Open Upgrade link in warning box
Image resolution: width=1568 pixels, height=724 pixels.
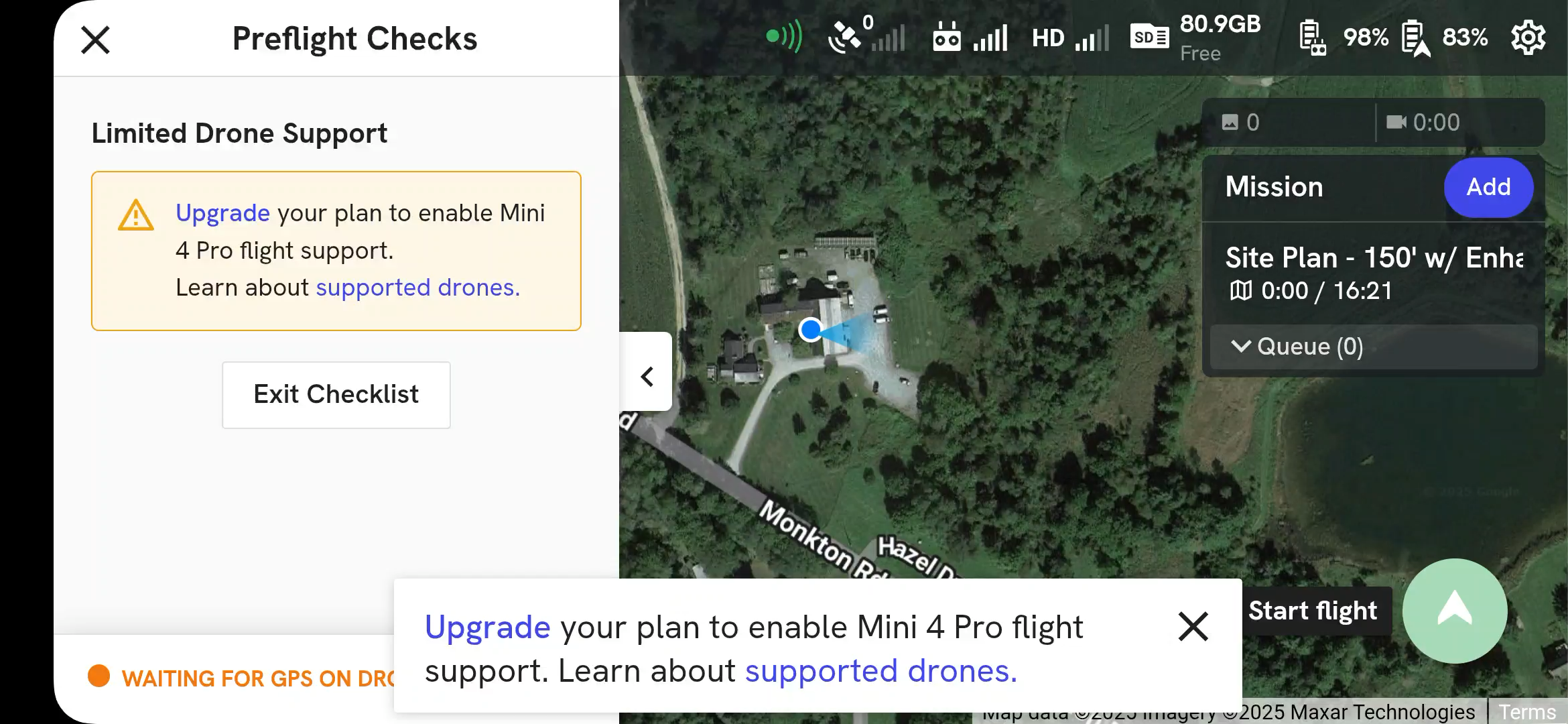222,213
